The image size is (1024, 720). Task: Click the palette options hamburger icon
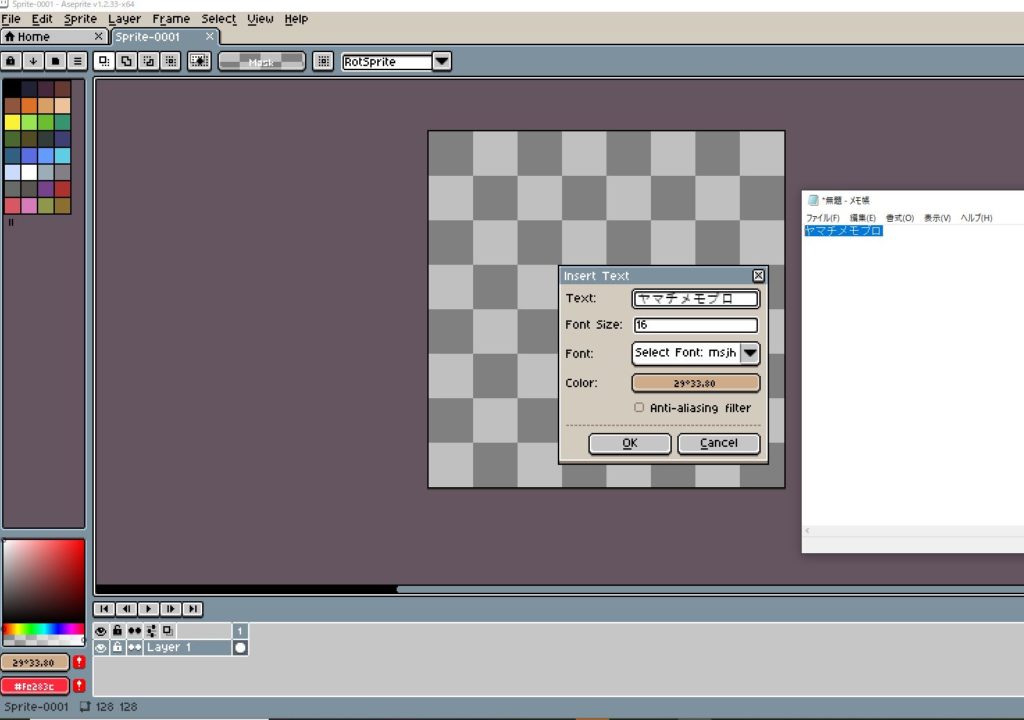click(x=77, y=61)
